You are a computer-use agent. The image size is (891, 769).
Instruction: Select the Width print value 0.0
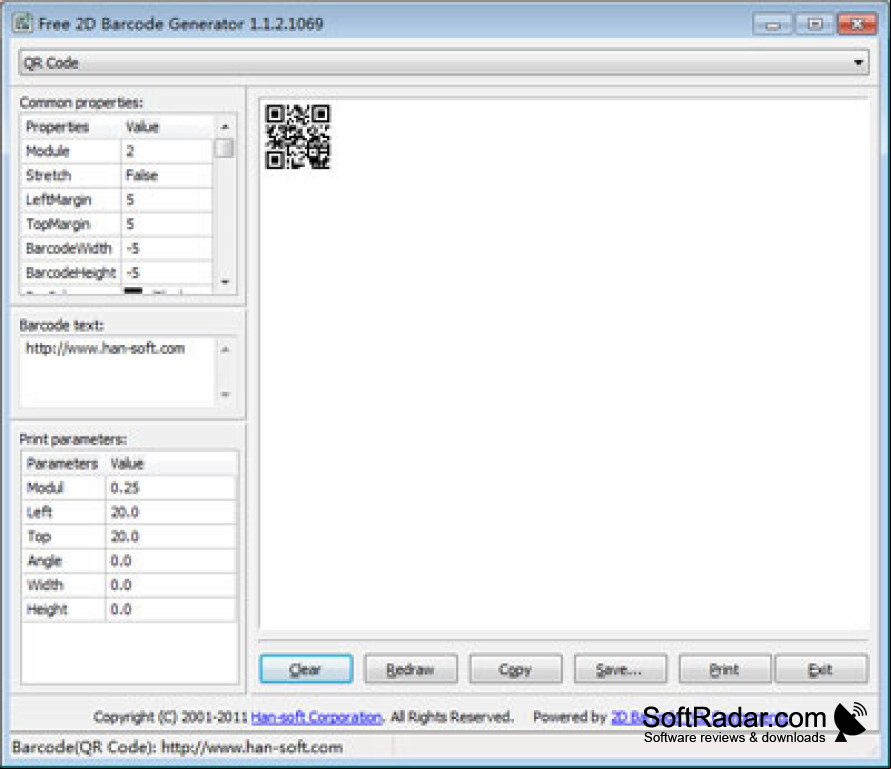[x=170, y=585]
